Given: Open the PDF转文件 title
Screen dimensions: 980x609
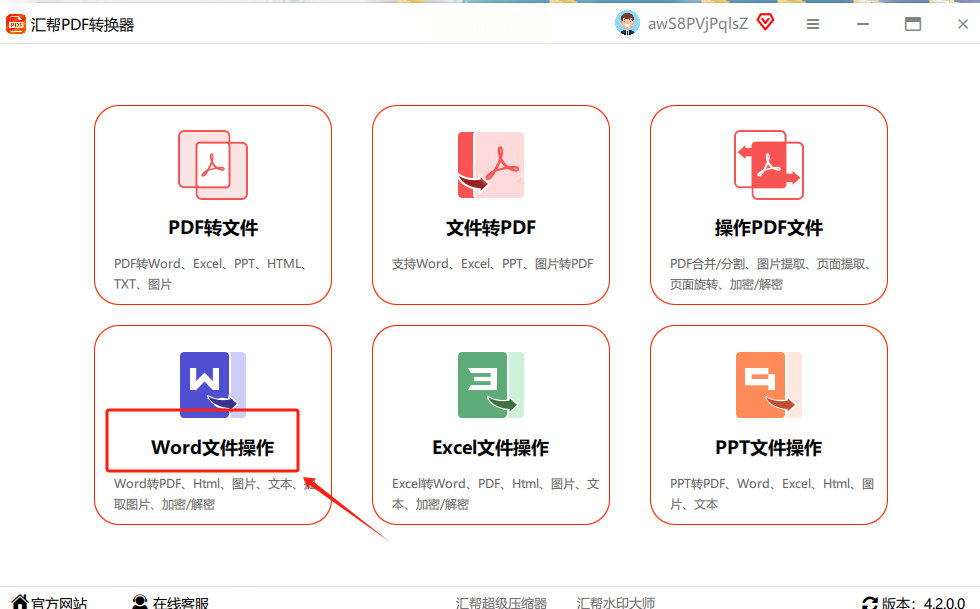Looking at the screenshot, I should coord(213,228).
